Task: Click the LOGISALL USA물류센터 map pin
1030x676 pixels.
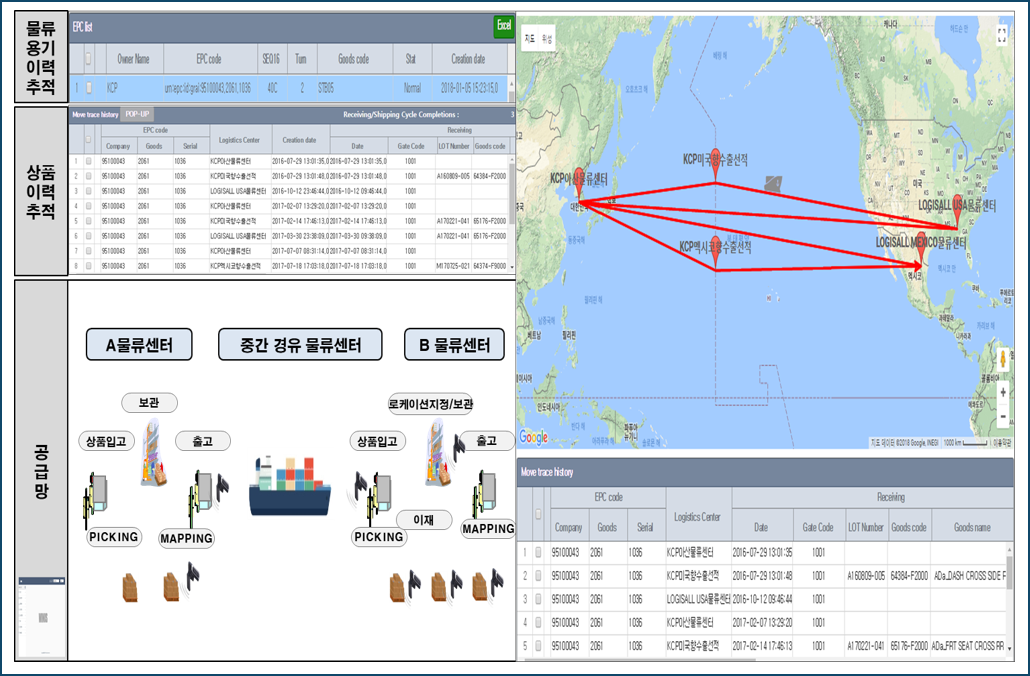Action: (x=958, y=210)
